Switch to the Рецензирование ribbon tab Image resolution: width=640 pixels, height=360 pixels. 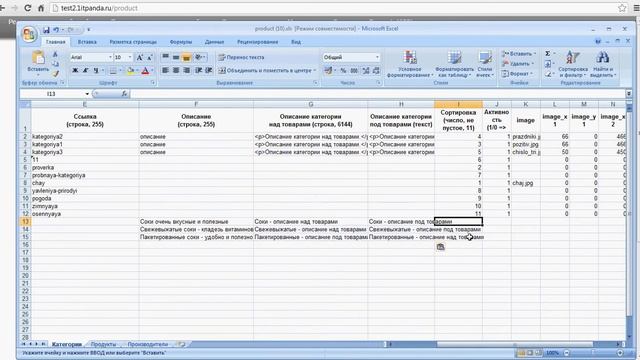pos(258,42)
